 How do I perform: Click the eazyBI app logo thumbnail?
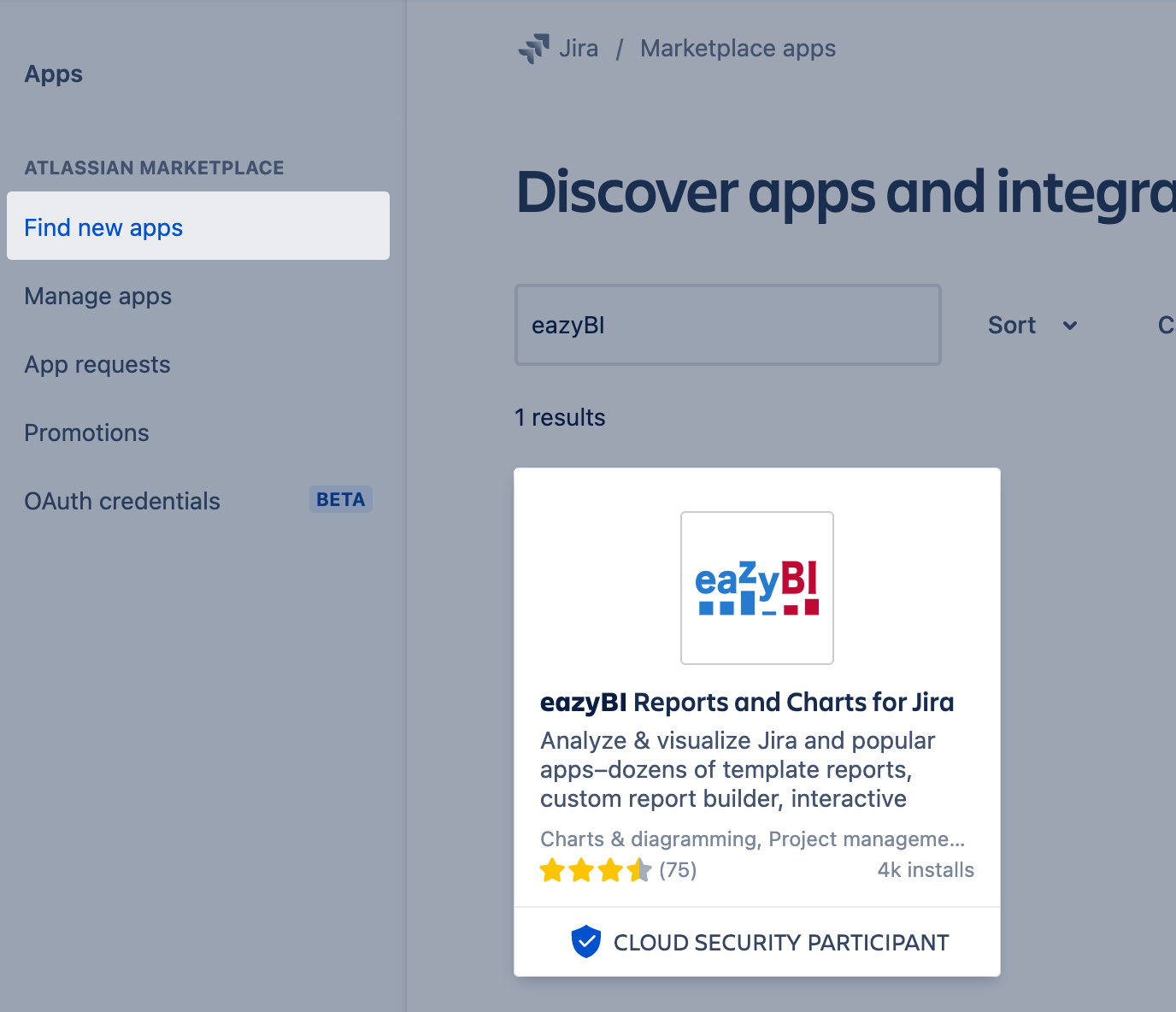pos(756,588)
